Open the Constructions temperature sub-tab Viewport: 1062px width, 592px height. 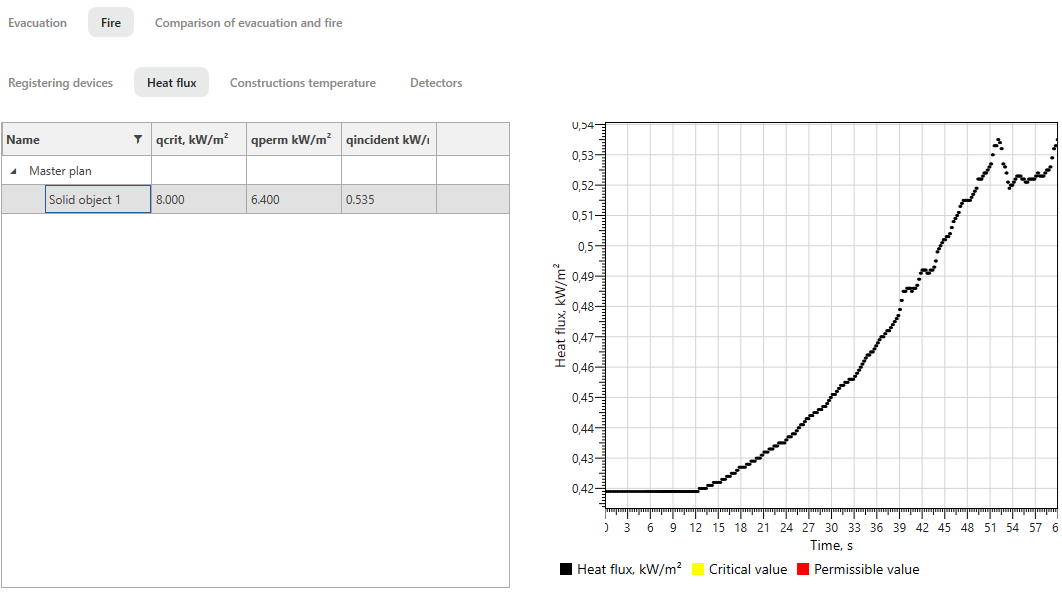point(303,83)
